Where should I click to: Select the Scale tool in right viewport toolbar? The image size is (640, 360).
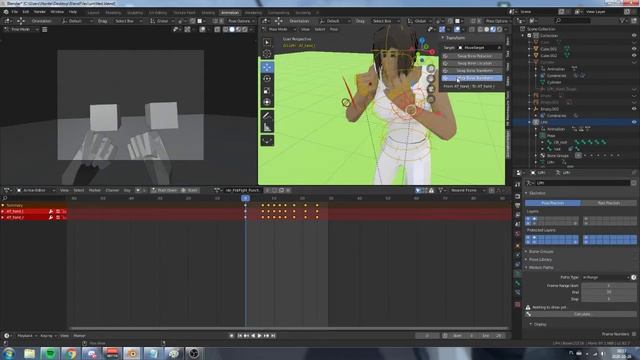point(267,90)
